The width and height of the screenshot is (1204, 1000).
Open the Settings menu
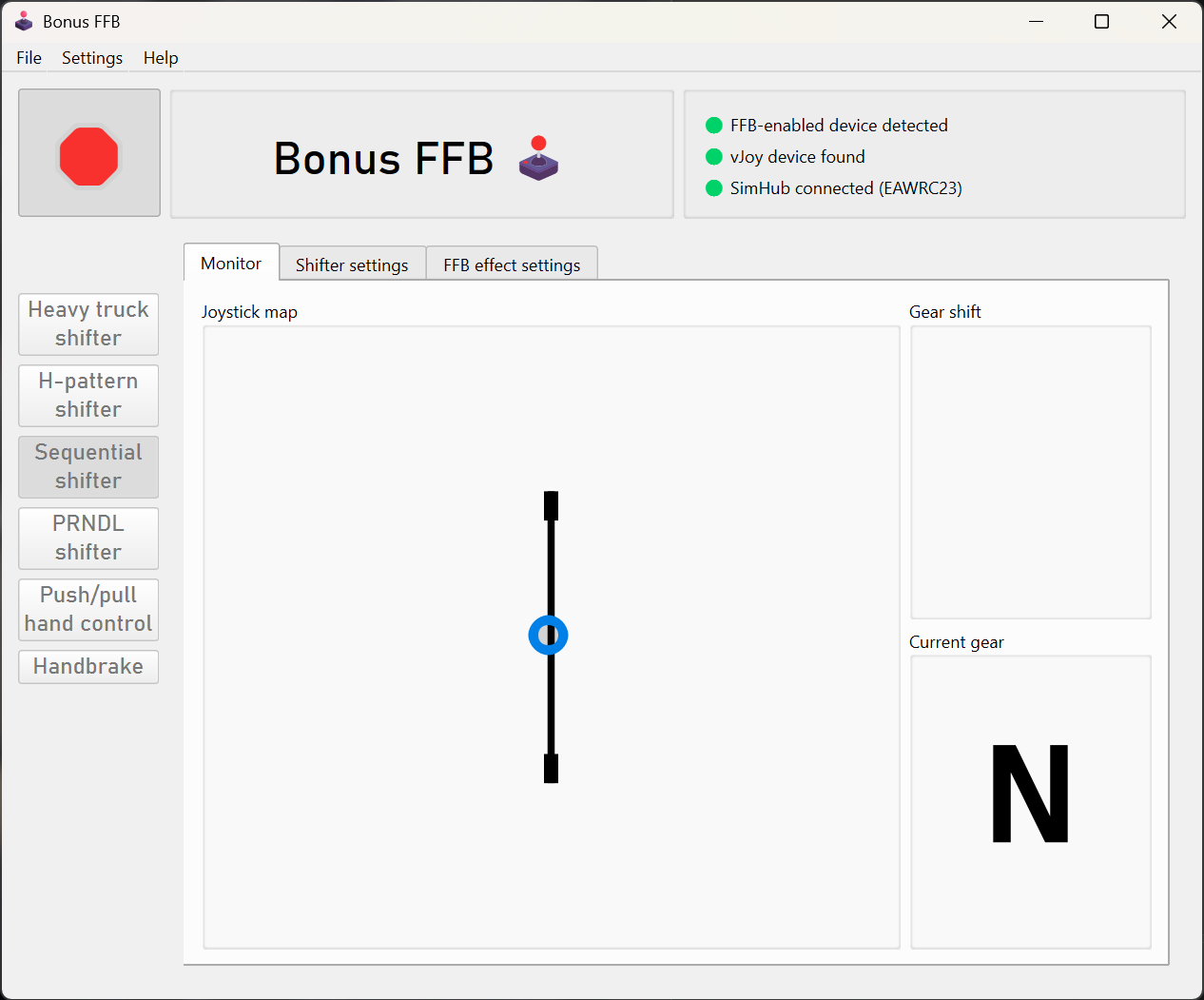pyautogui.click(x=92, y=58)
